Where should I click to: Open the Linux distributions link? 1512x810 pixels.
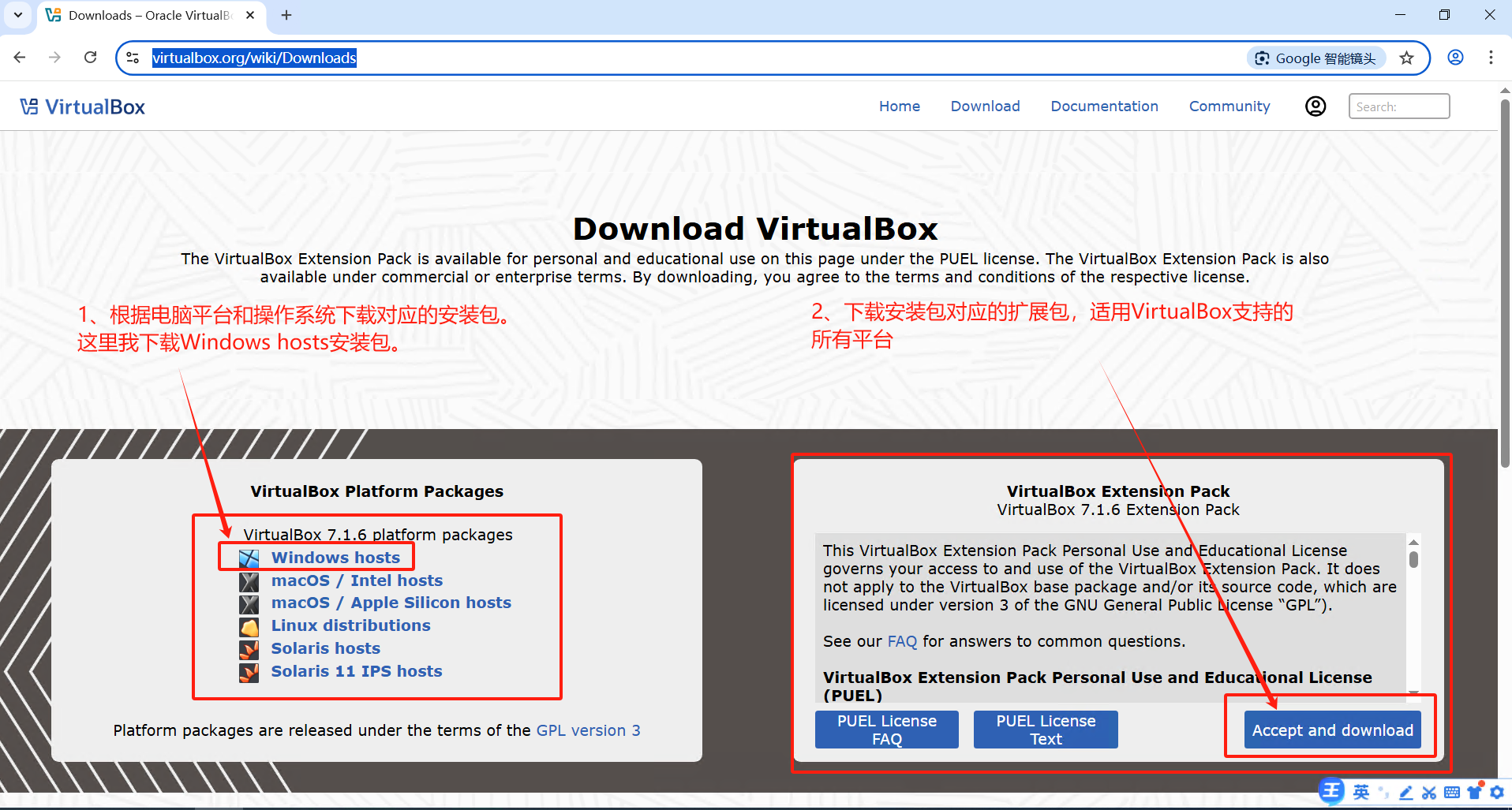(x=351, y=625)
